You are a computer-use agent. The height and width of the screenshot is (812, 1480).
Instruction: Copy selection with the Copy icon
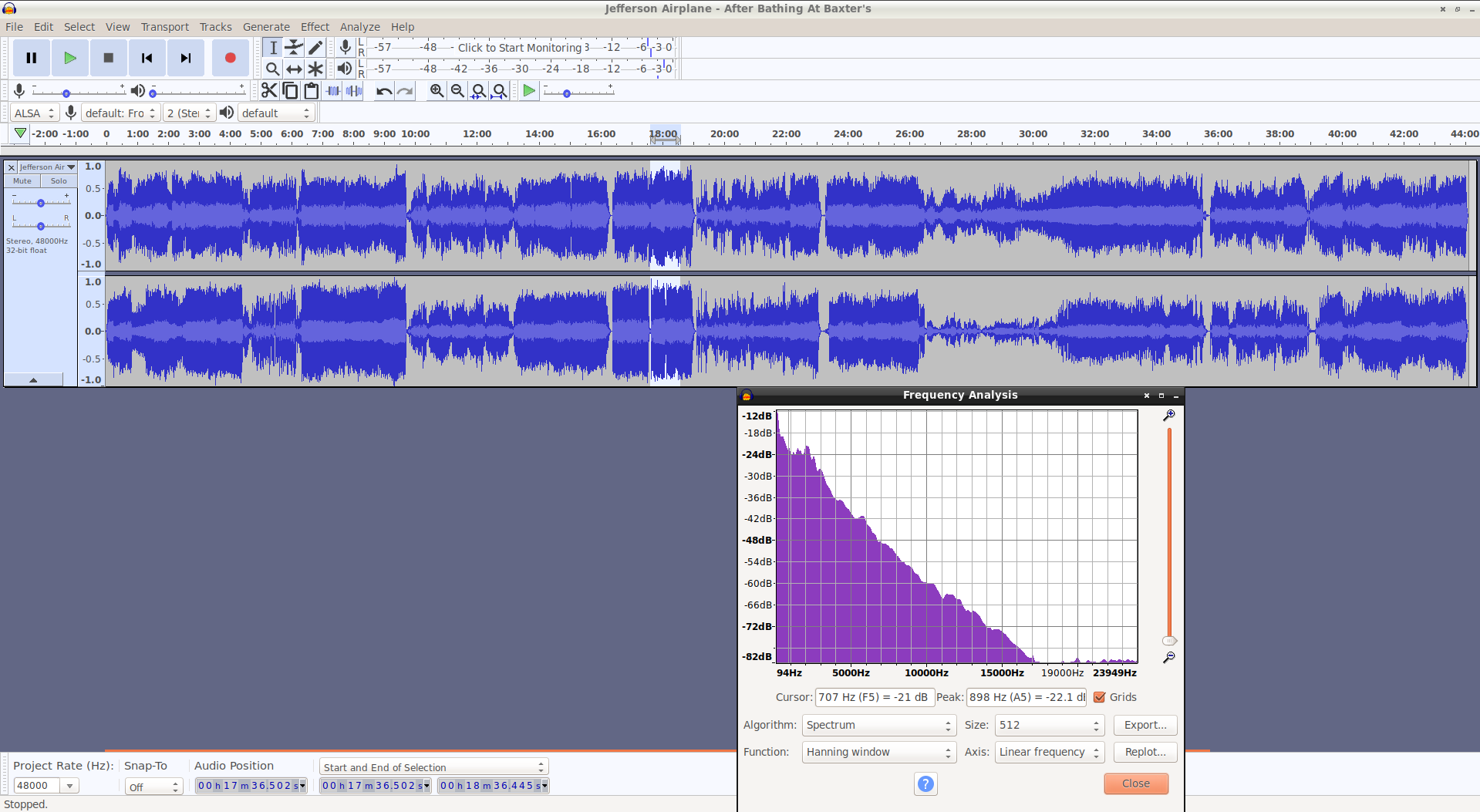[x=290, y=91]
